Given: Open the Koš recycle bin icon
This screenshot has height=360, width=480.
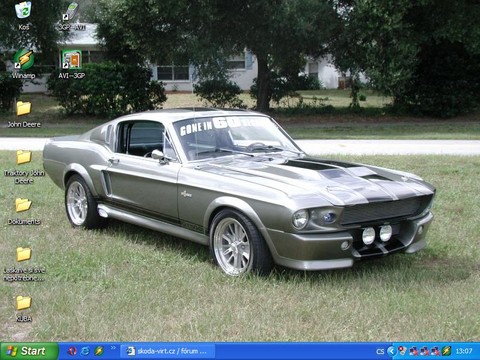Looking at the screenshot, I should click(x=23, y=15).
